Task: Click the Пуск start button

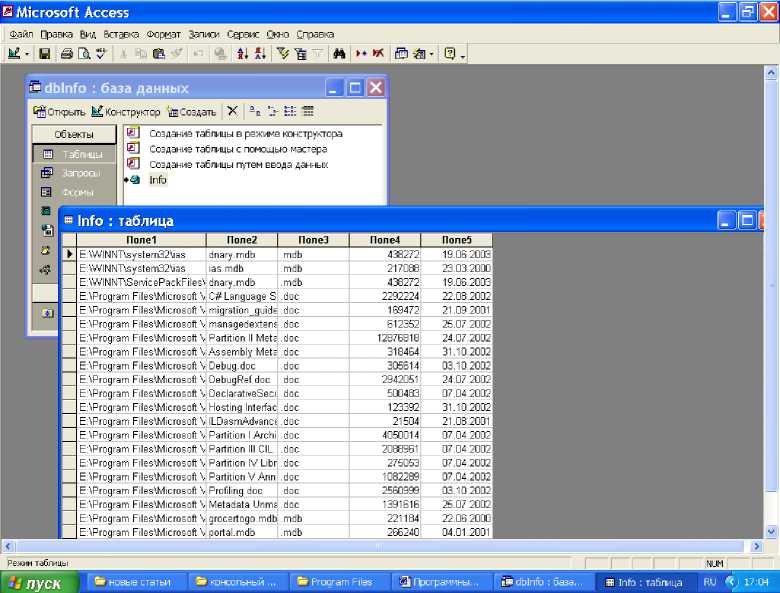Action: 36,582
